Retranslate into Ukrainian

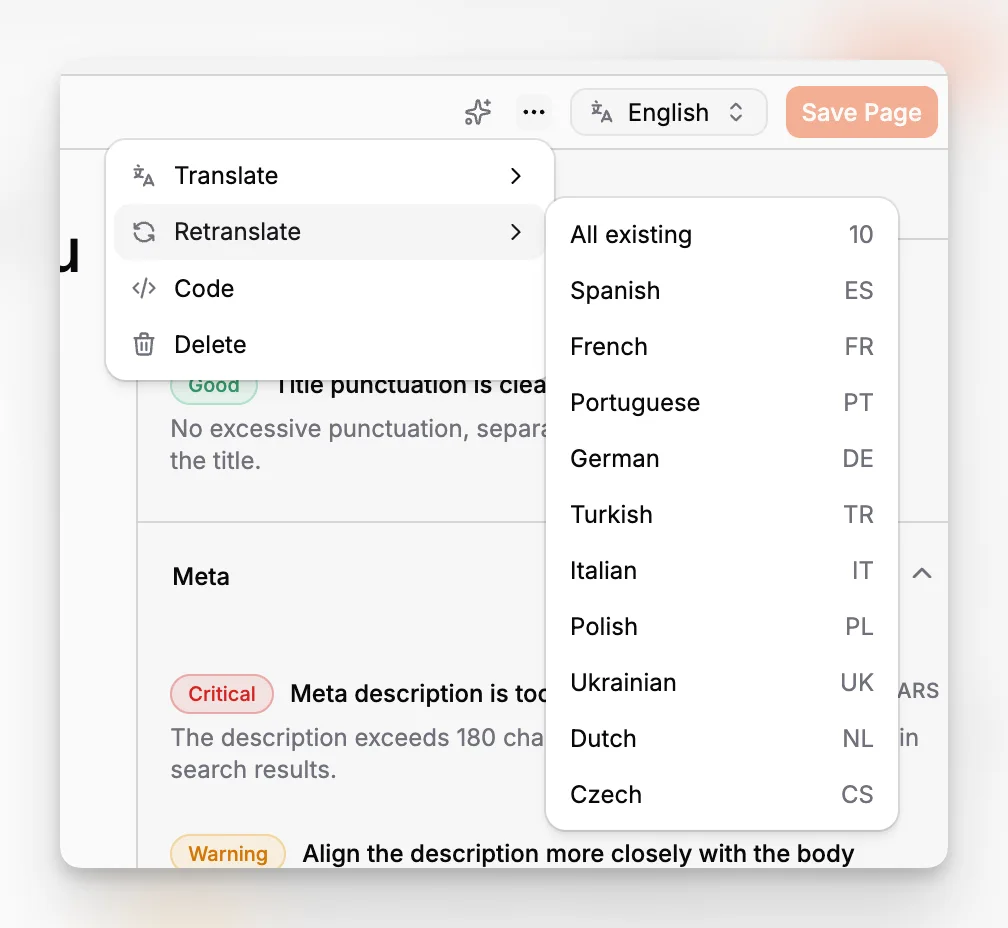[x=721, y=683]
